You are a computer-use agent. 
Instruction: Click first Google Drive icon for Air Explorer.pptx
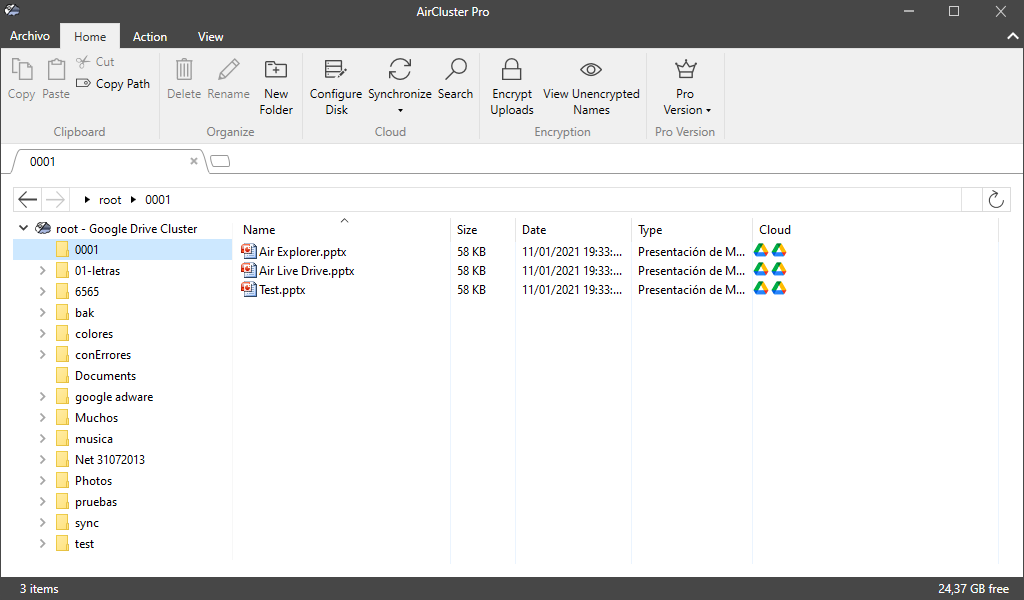coord(761,251)
